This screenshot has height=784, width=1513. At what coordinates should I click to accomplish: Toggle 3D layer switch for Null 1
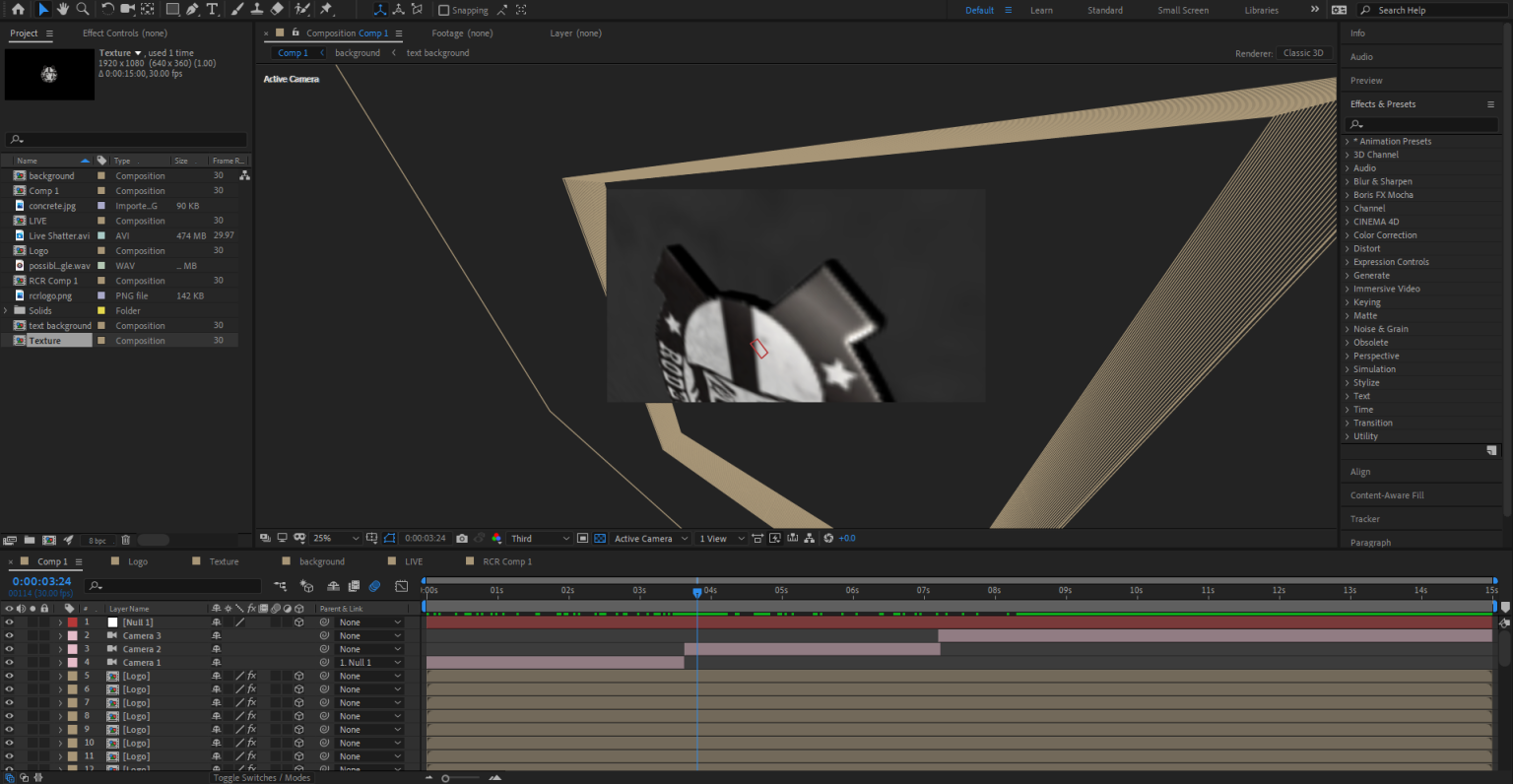click(298, 622)
